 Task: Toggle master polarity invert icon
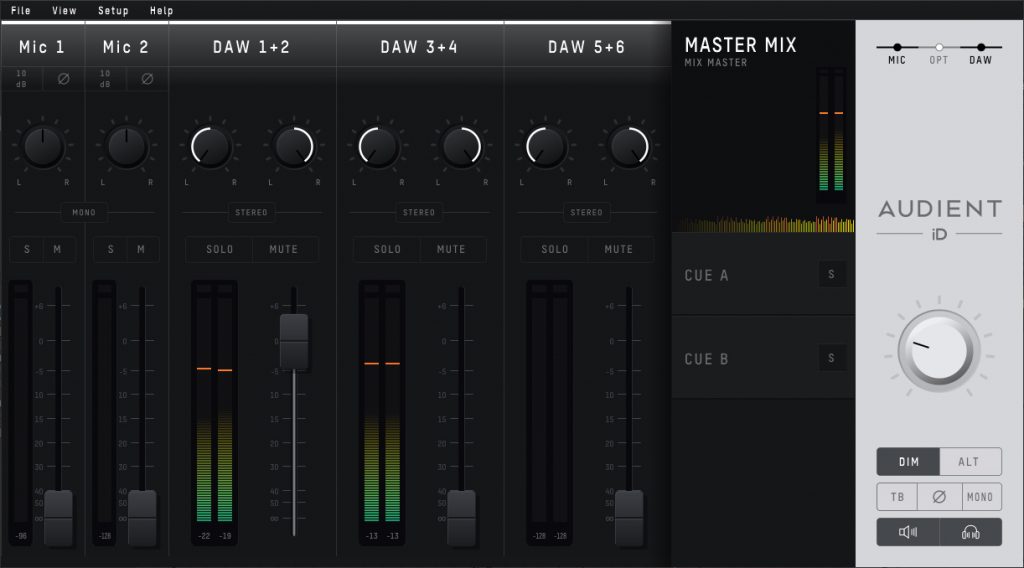939,496
